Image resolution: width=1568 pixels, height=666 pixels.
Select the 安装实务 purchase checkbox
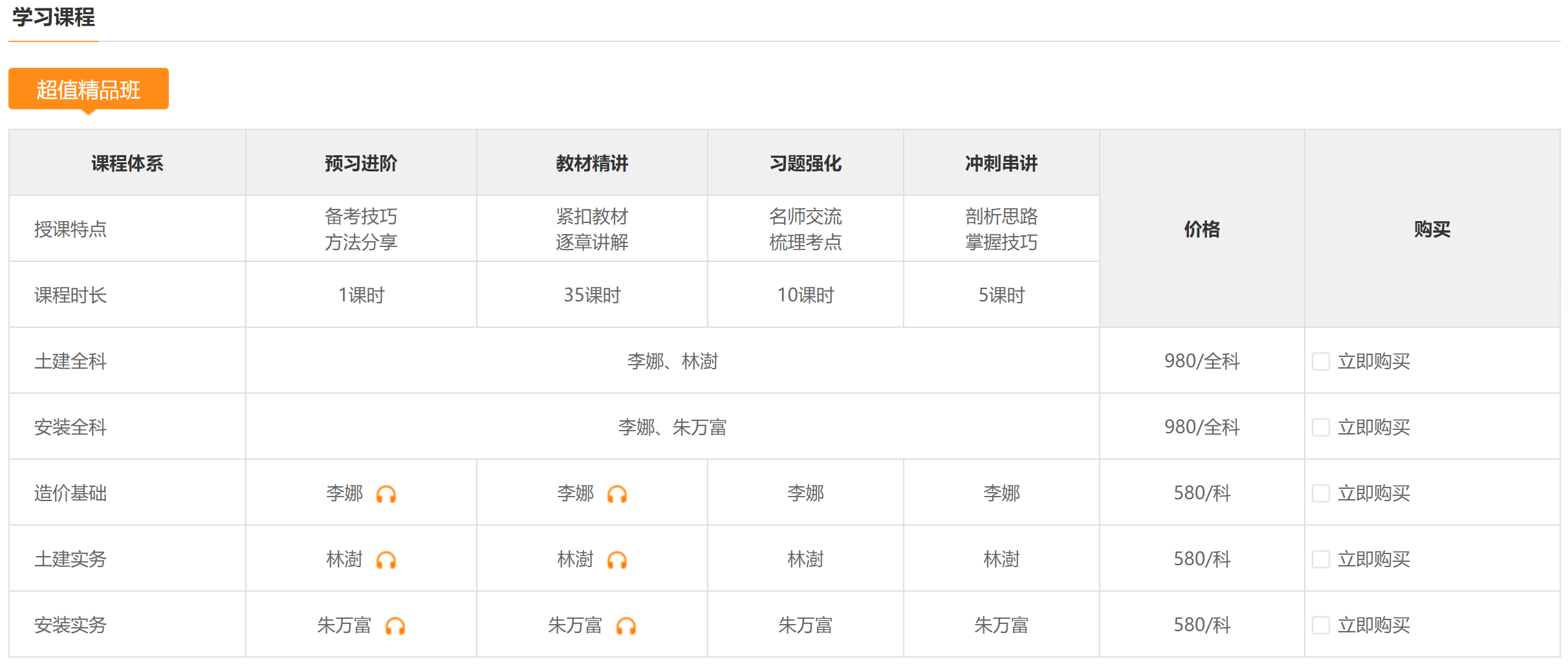[1320, 625]
